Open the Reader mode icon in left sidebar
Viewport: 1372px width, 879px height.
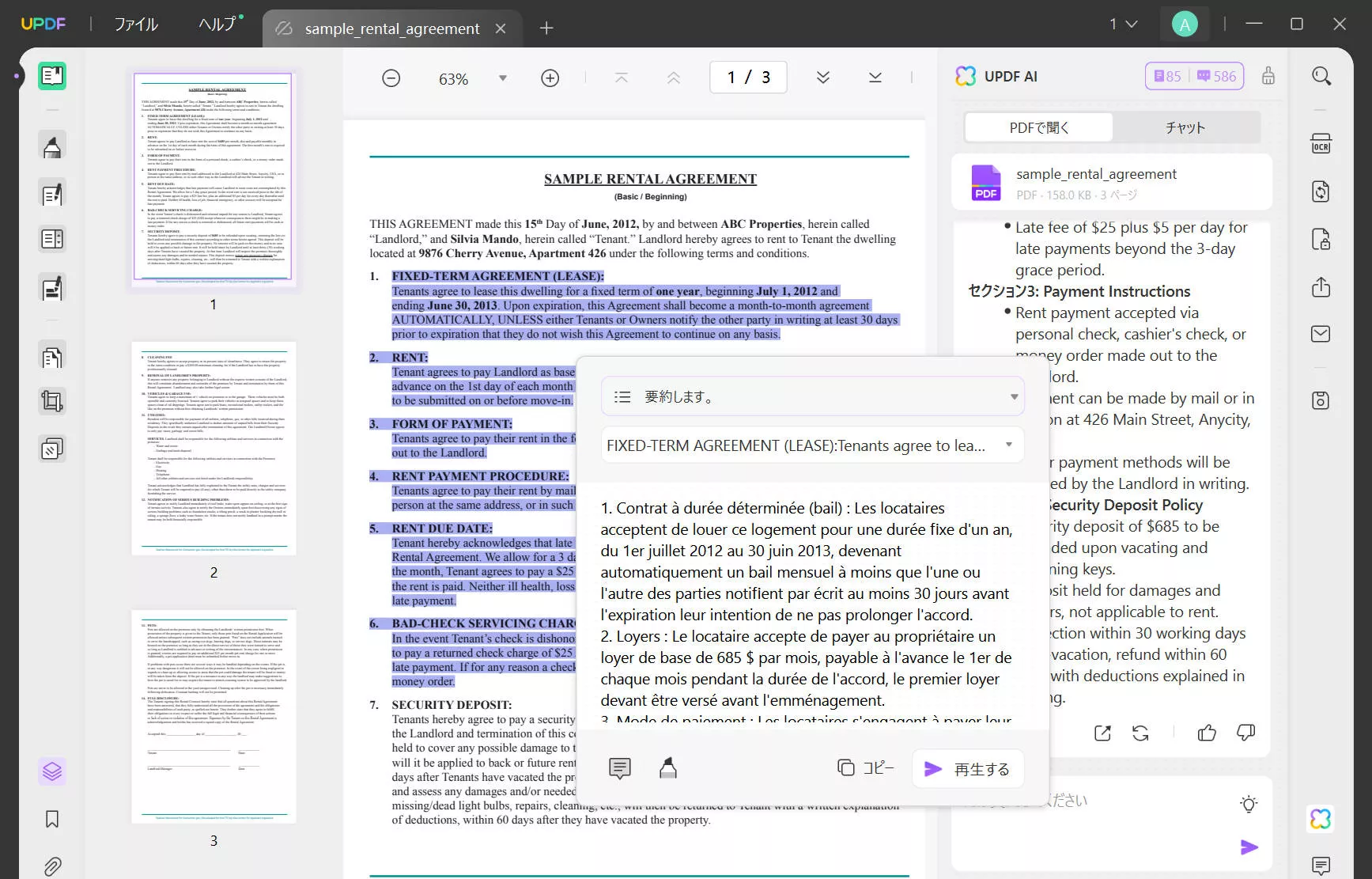point(52,76)
